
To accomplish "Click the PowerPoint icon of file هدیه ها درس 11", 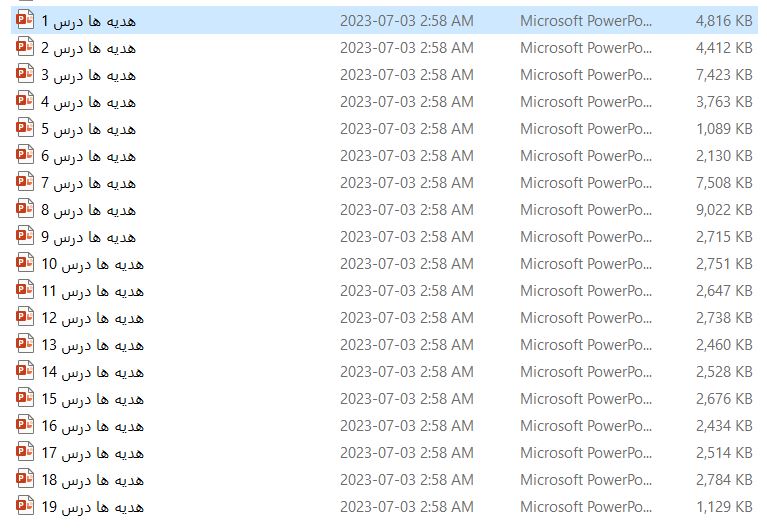I will tap(25, 290).
